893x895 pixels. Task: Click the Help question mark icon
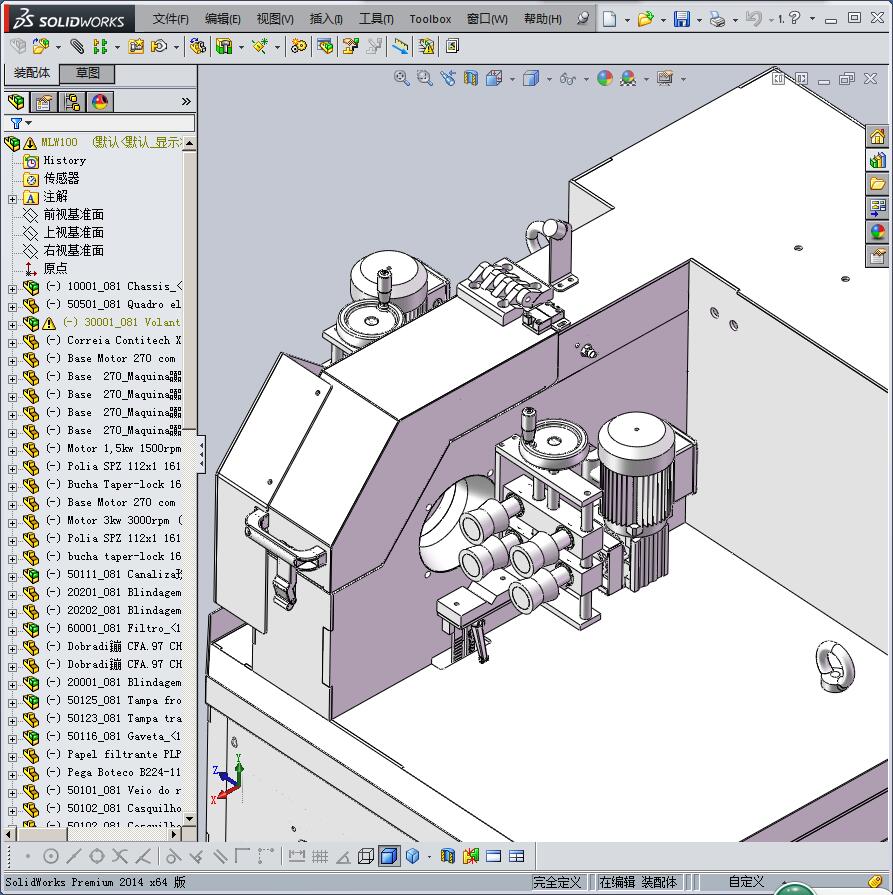[794, 18]
